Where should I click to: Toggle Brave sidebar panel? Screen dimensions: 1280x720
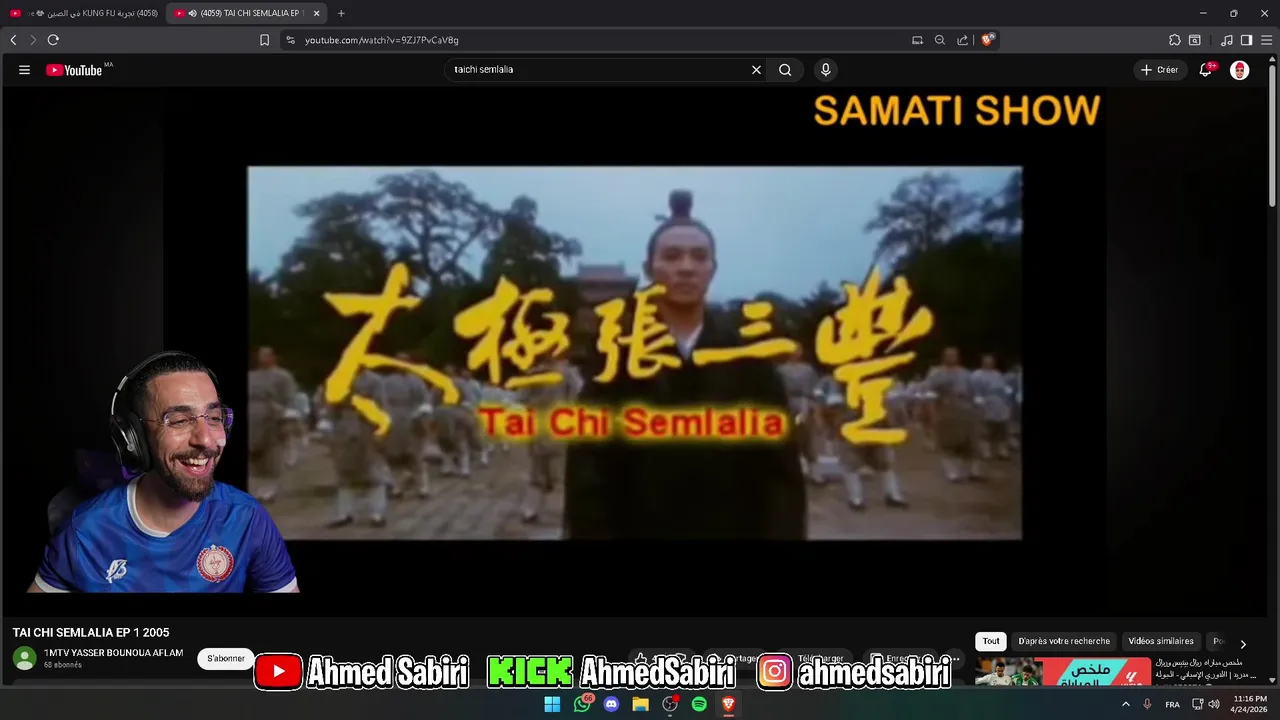(1246, 40)
